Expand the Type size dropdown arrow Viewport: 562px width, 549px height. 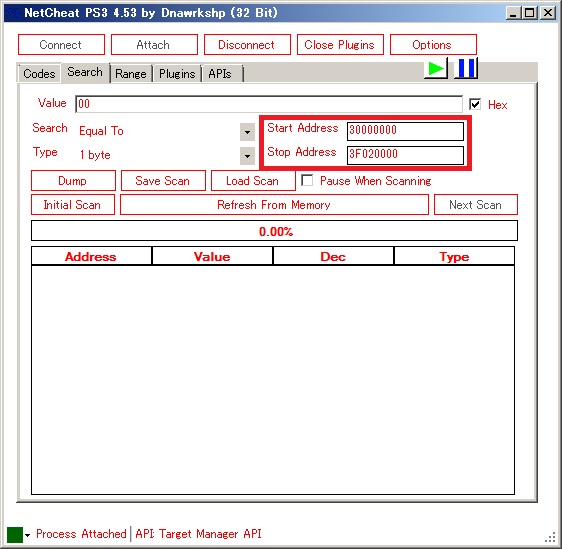247,156
